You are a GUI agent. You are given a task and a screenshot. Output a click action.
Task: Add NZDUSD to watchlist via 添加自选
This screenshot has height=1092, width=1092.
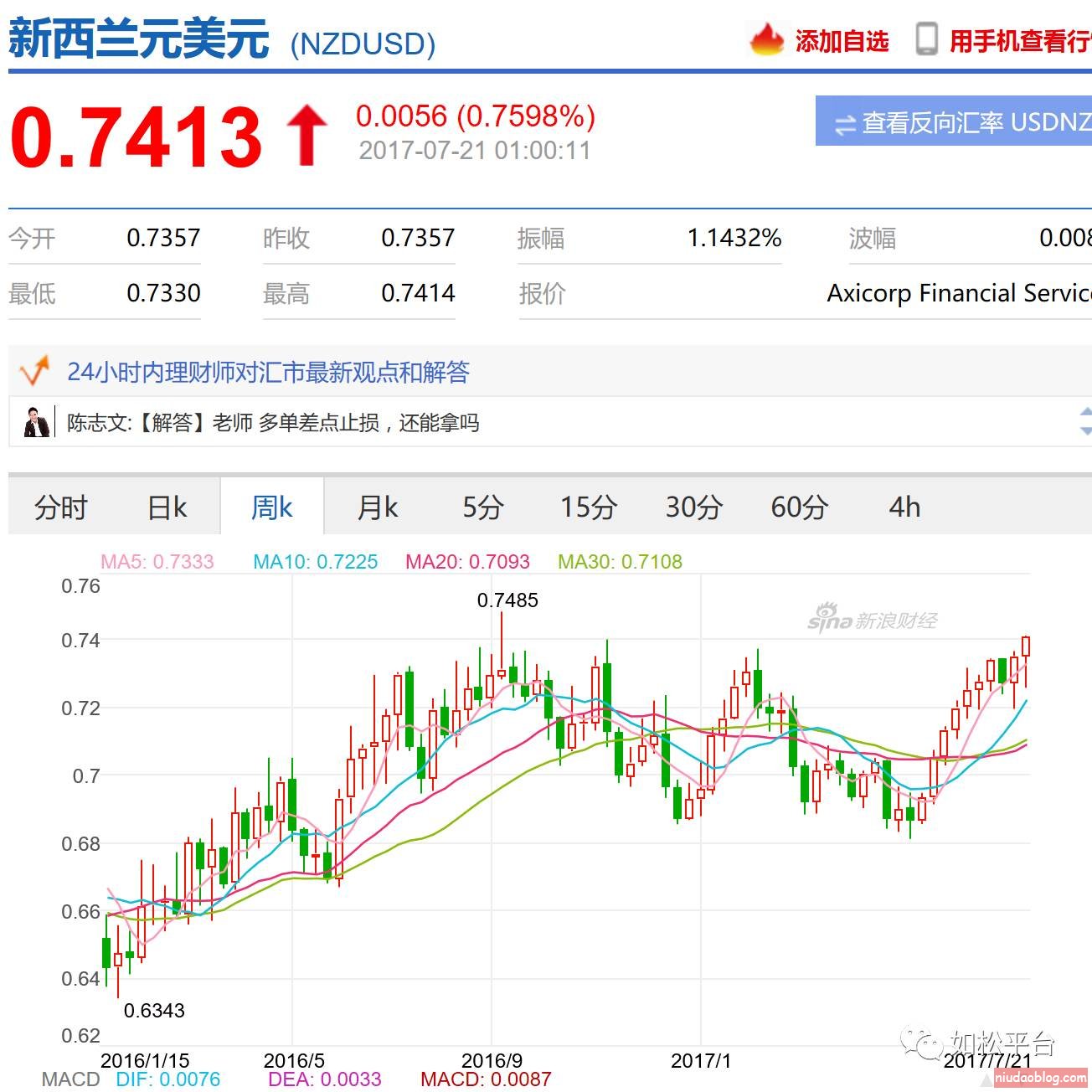coord(842,41)
